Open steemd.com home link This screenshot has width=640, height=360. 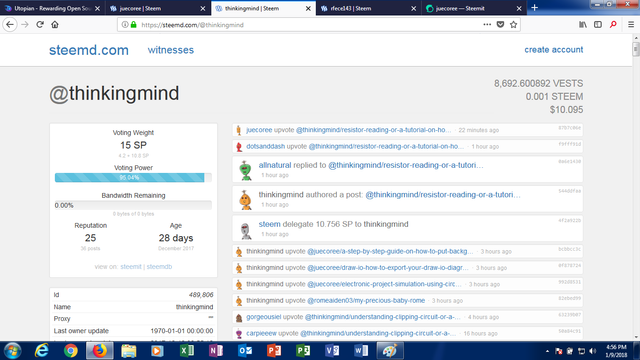pos(89,50)
